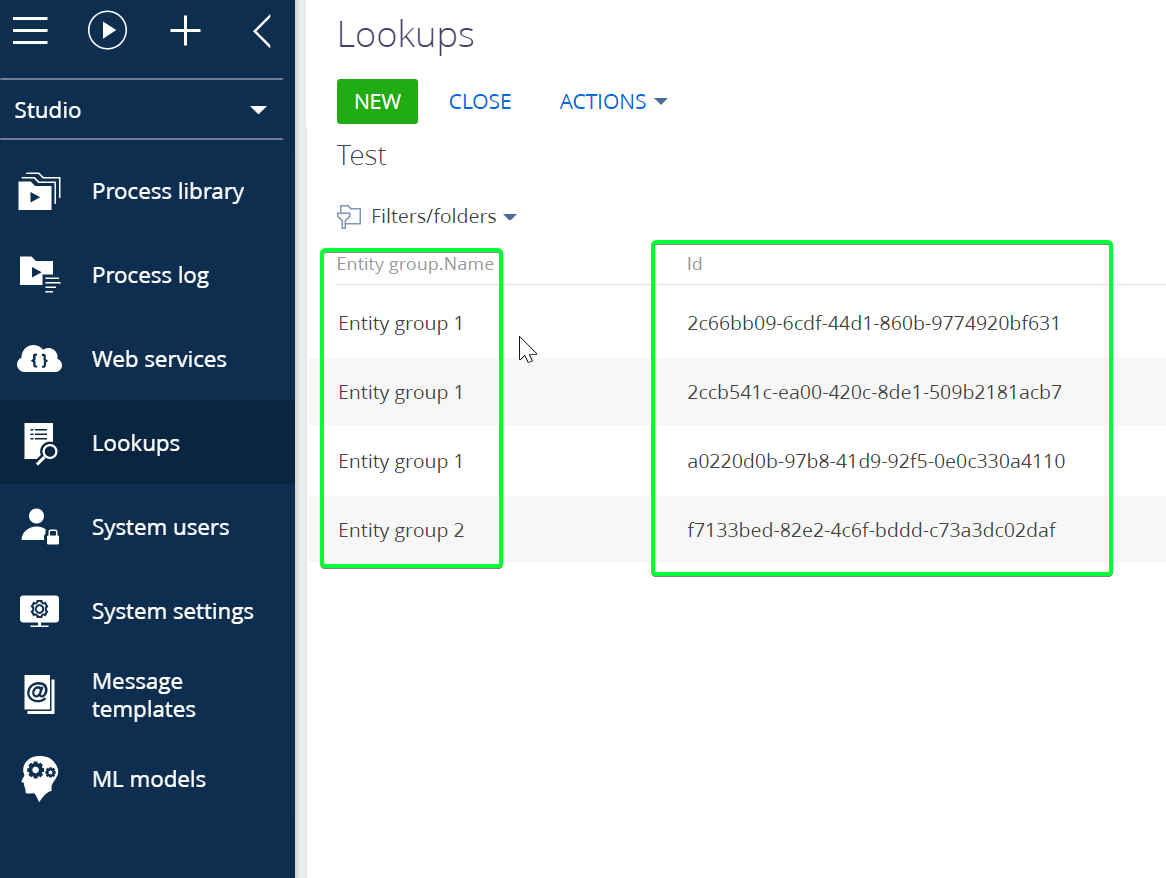Click the Entity group 2 cell
The image size is (1166, 878).
coord(401,530)
